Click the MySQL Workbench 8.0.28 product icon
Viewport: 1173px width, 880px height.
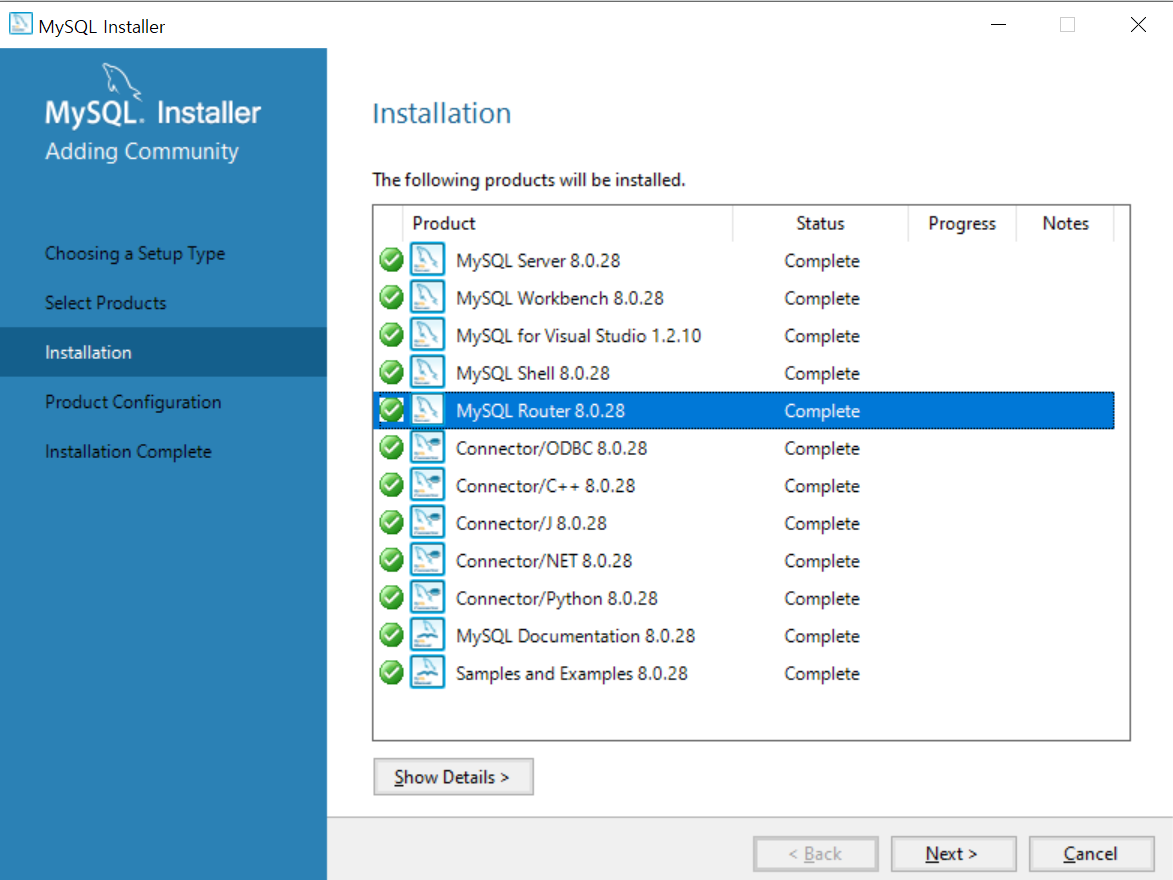pyautogui.click(x=427, y=297)
